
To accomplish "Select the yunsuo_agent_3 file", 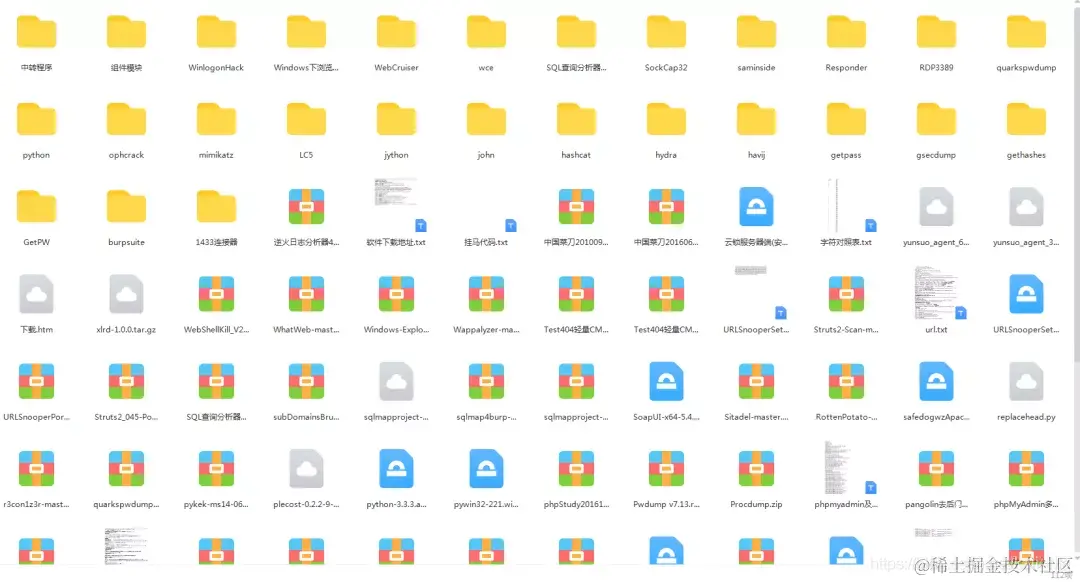I will coord(1026,207).
